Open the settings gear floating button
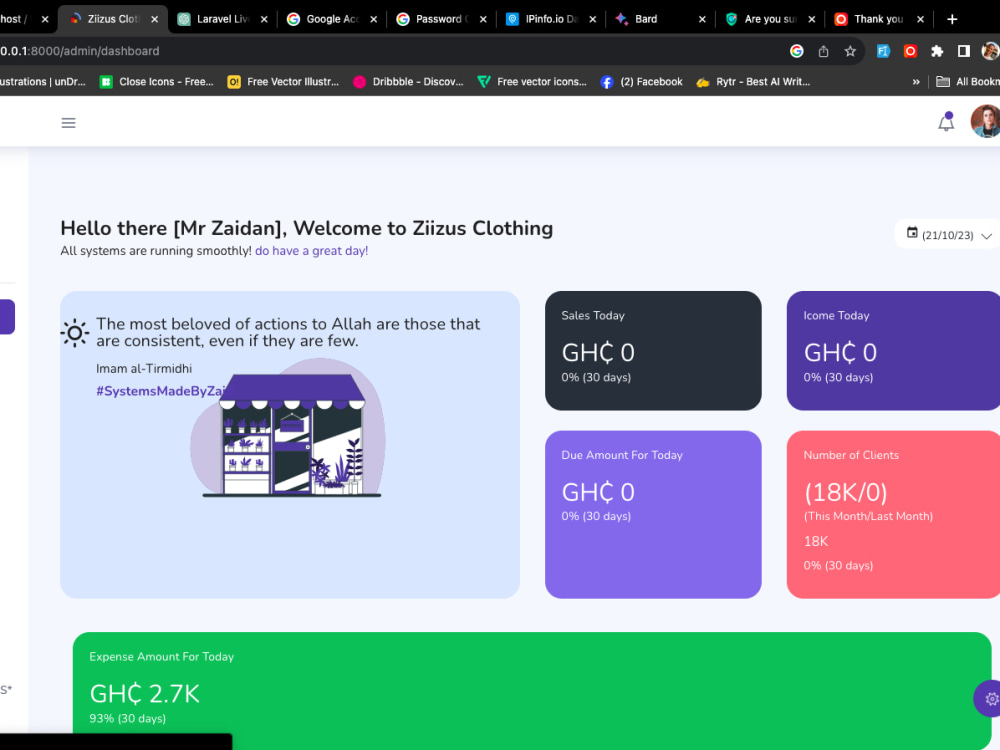Image resolution: width=1000 pixels, height=750 pixels. tap(989, 699)
